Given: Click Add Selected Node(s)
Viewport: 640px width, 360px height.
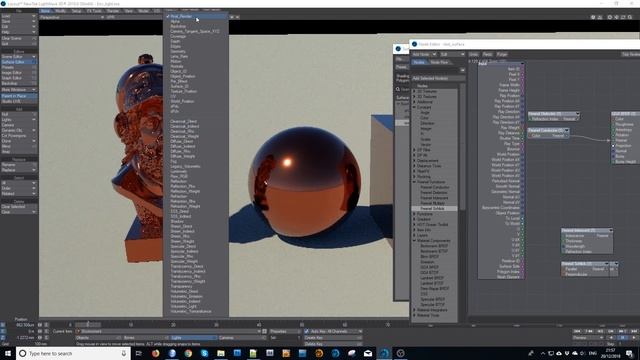Looking at the screenshot, I should (438, 78).
